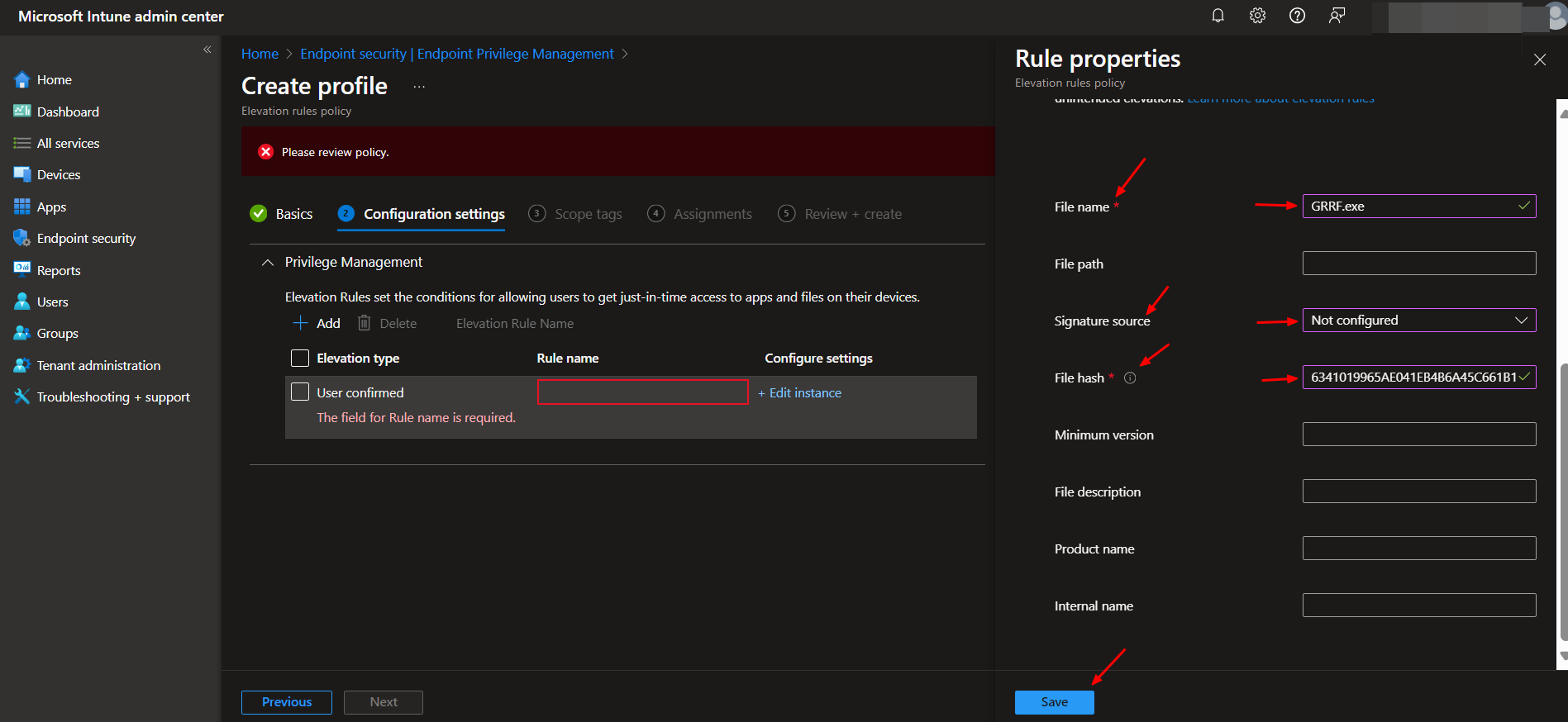Select the Configuration settings step
This screenshot has height=722, width=1568.
pos(422,214)
